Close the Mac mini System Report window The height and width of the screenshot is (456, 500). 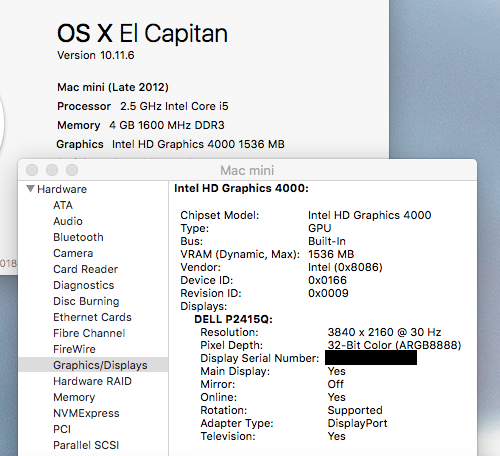(x=32, y=170)
